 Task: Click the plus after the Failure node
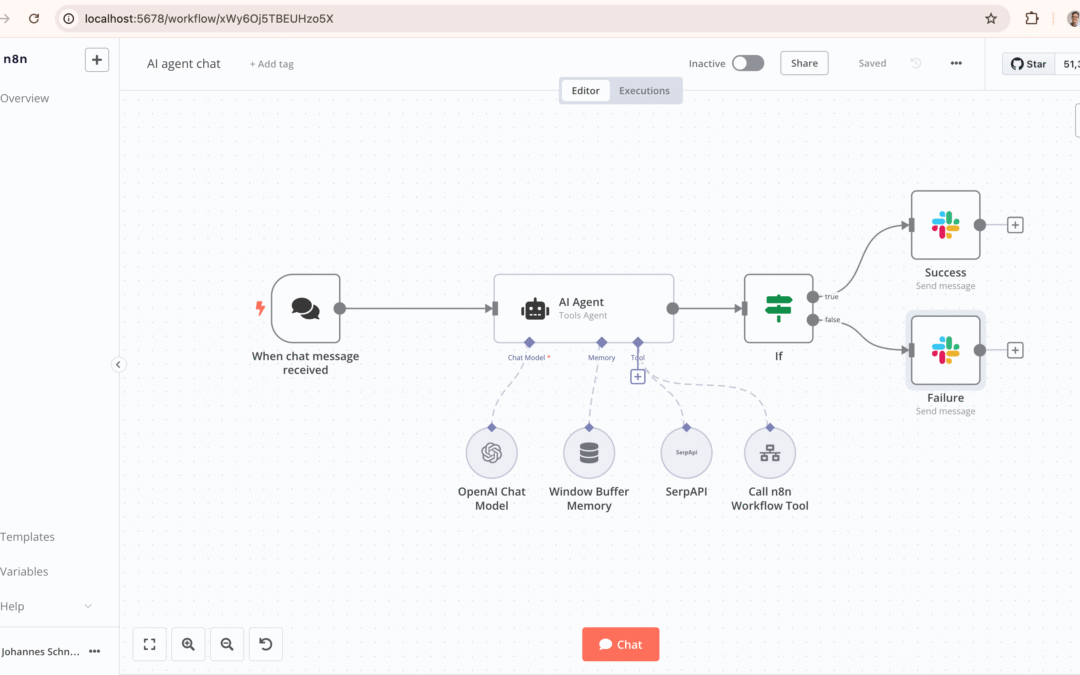1015,350
